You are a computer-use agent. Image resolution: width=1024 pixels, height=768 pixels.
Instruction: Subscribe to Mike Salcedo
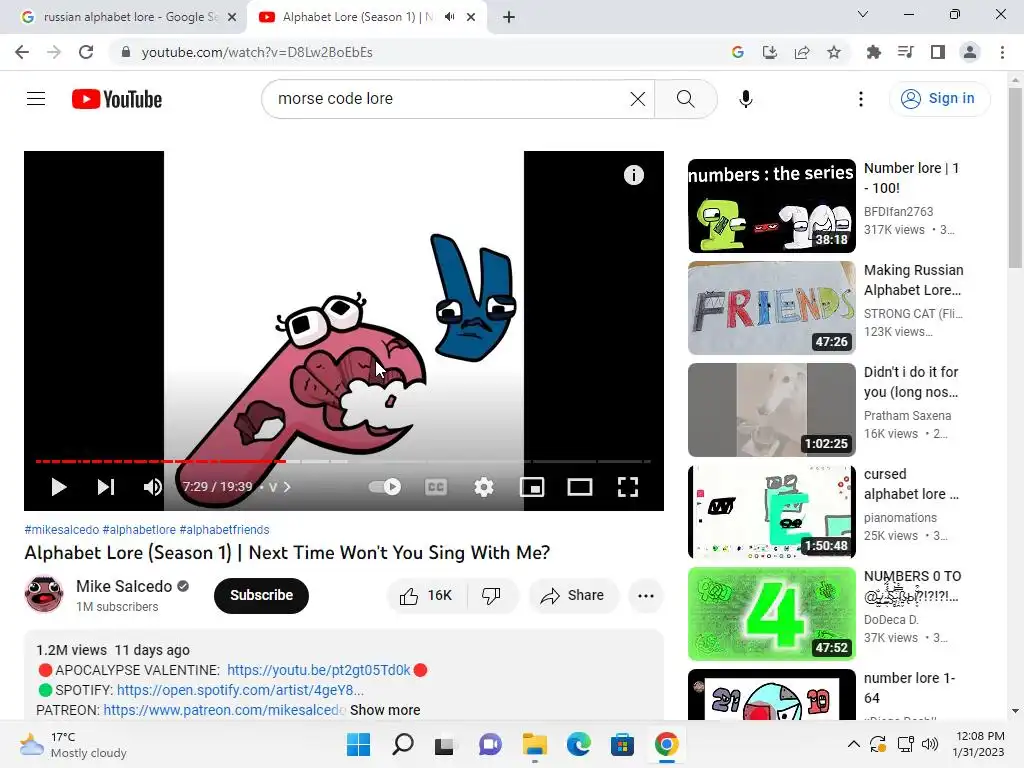pyautogui.click(x=261, y=596)
